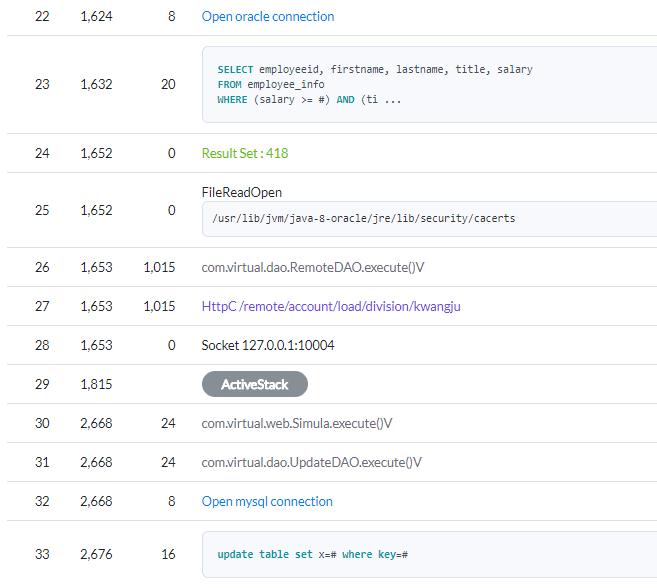
Task: Click the ActiveStack badge button
Action: 255,384
